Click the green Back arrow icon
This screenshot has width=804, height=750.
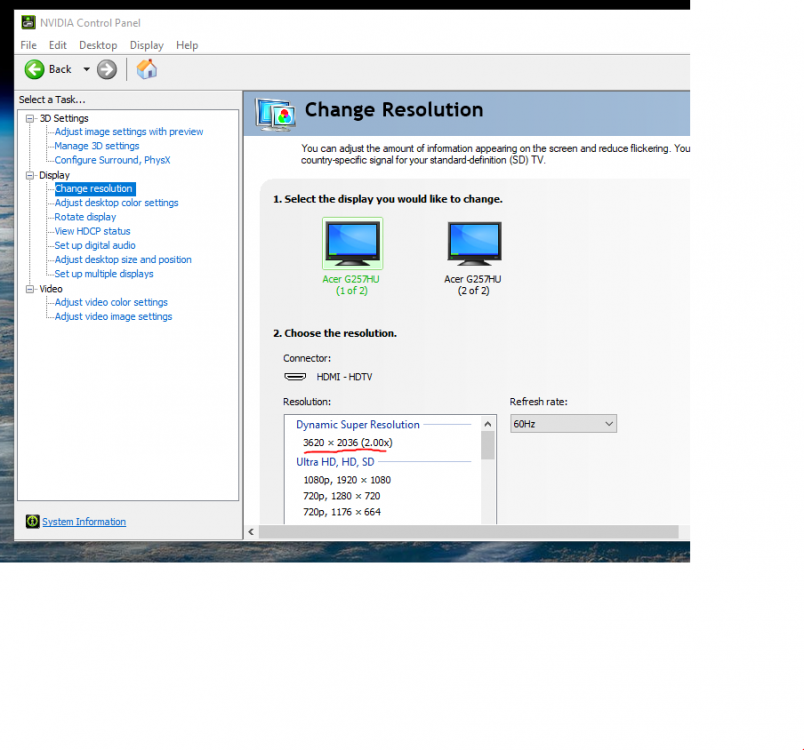34,69
